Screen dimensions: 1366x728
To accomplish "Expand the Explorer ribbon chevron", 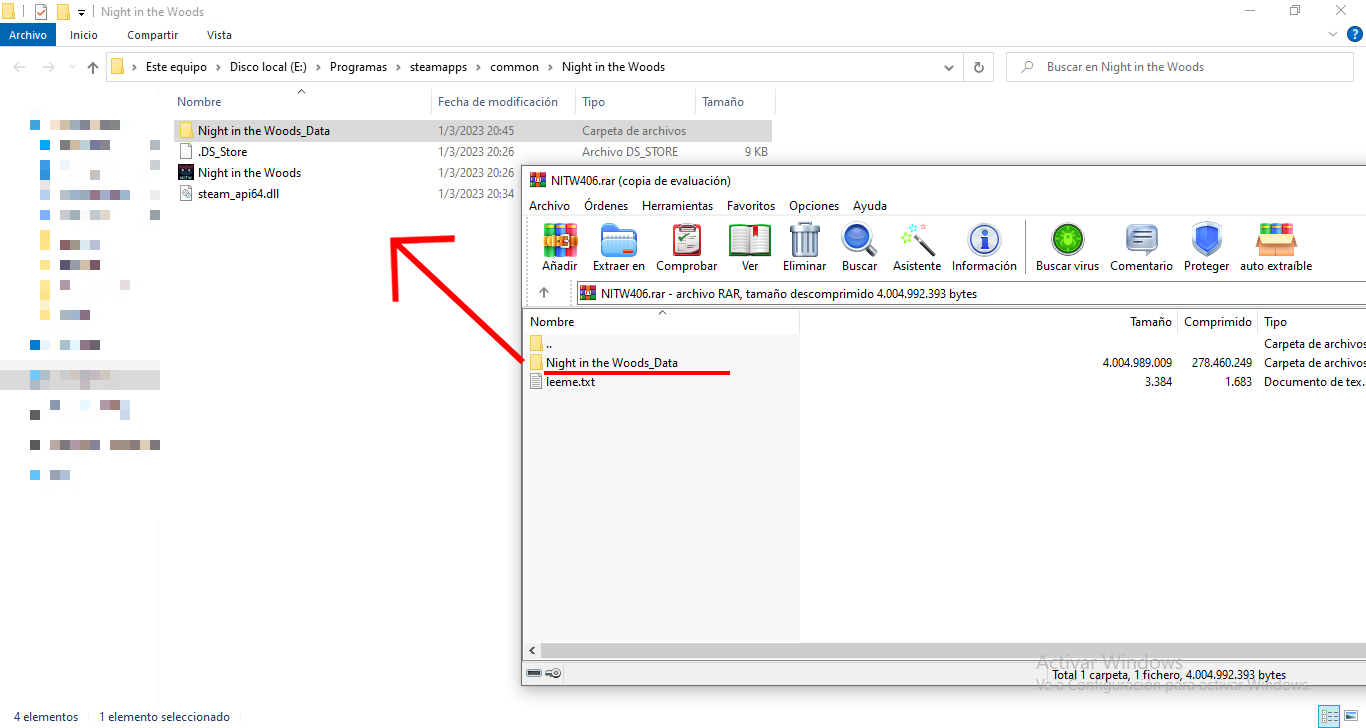I will (1331, 34).
